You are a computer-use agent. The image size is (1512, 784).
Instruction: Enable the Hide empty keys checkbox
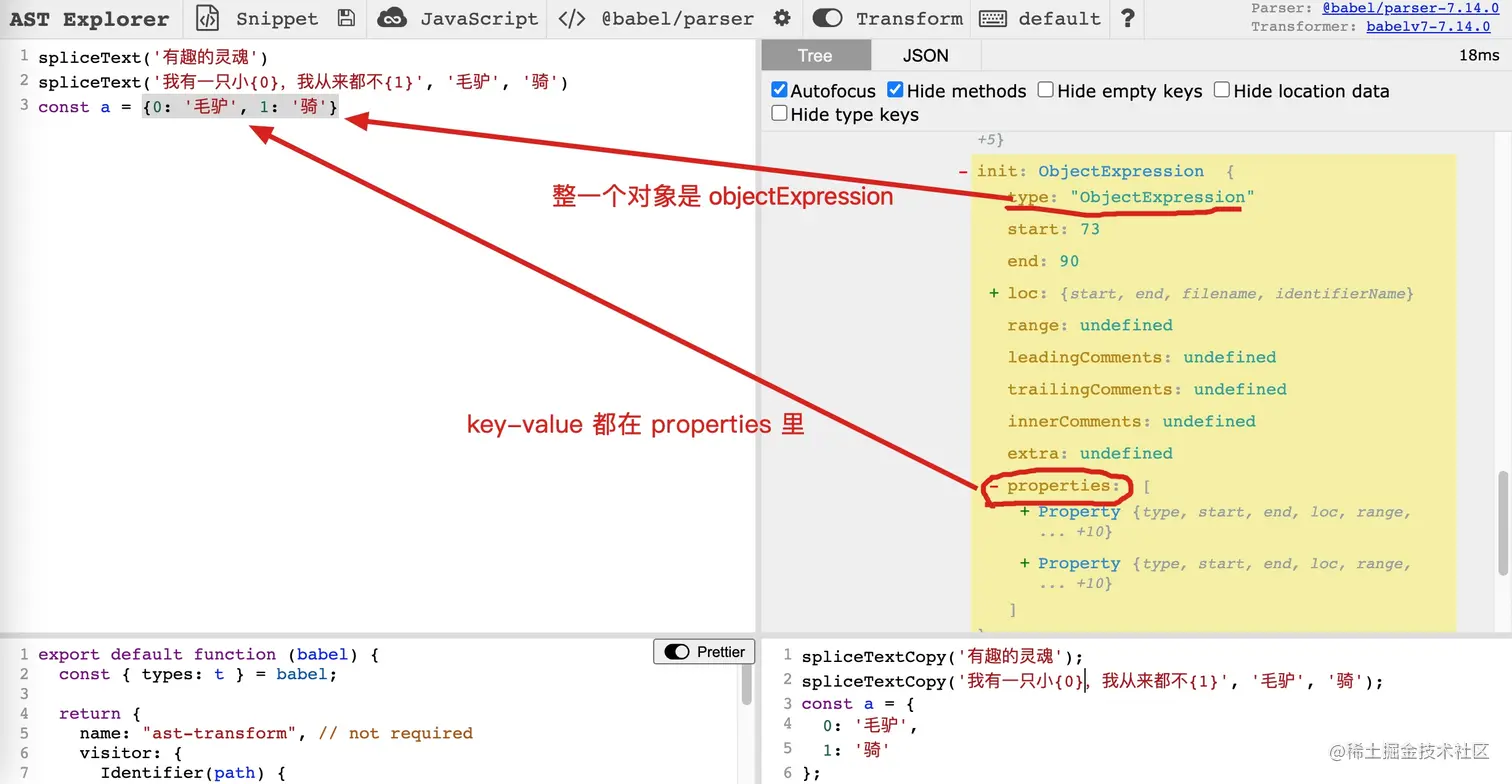tap(1046, 90)
